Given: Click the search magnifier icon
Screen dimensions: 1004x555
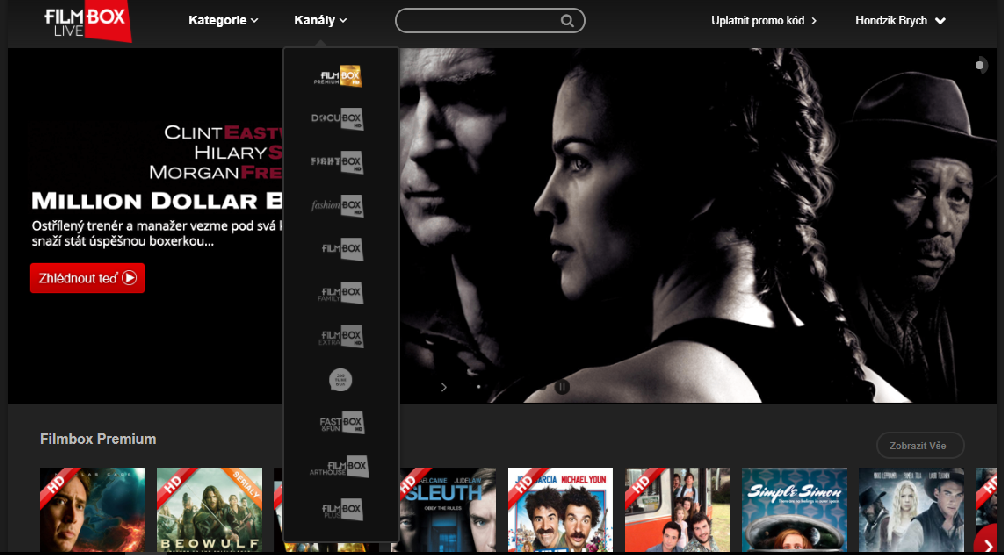Looking at the screenshot, I should pyautogui.click(x=567, y=20).
